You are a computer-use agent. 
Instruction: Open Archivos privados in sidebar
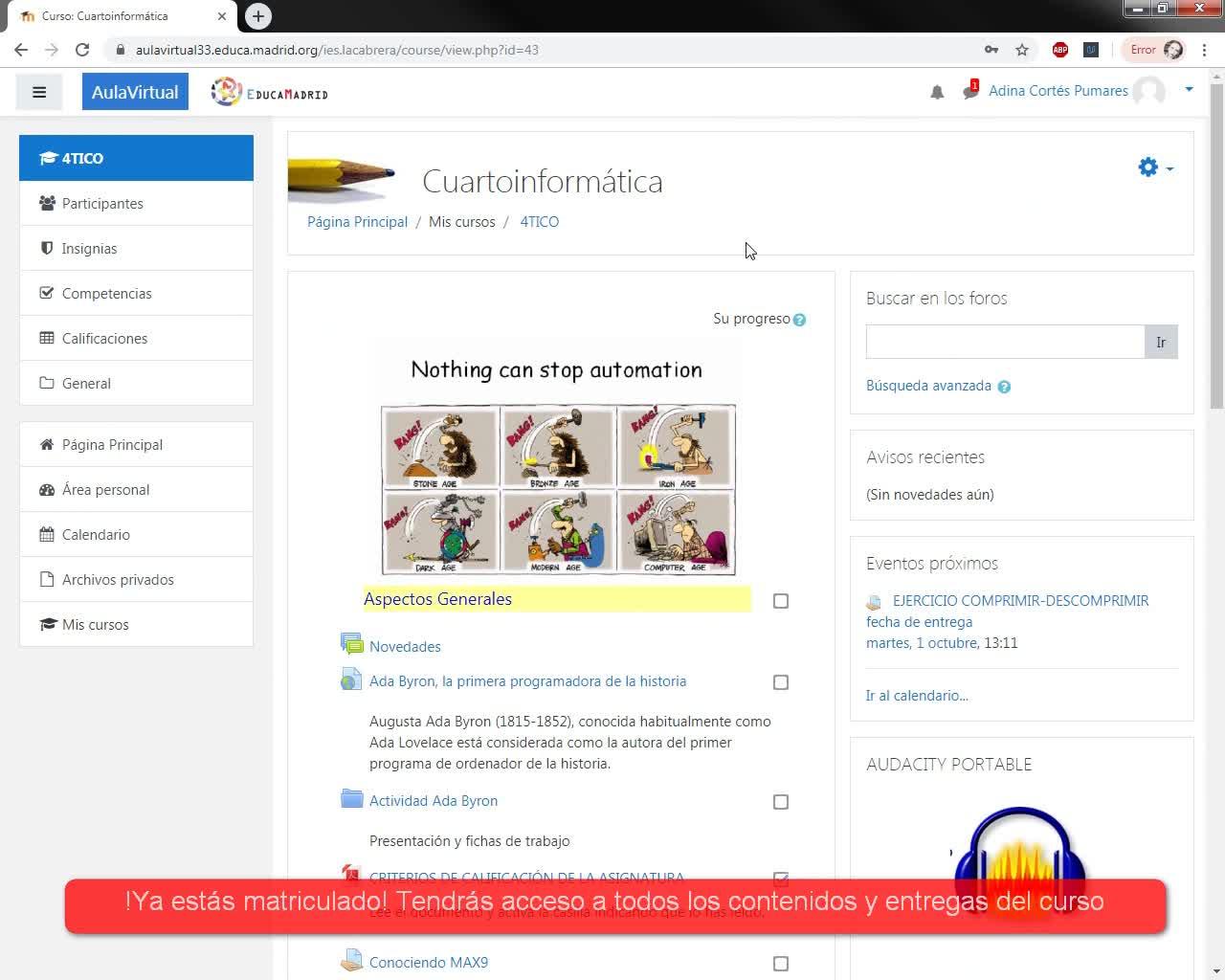click(136, 579)
